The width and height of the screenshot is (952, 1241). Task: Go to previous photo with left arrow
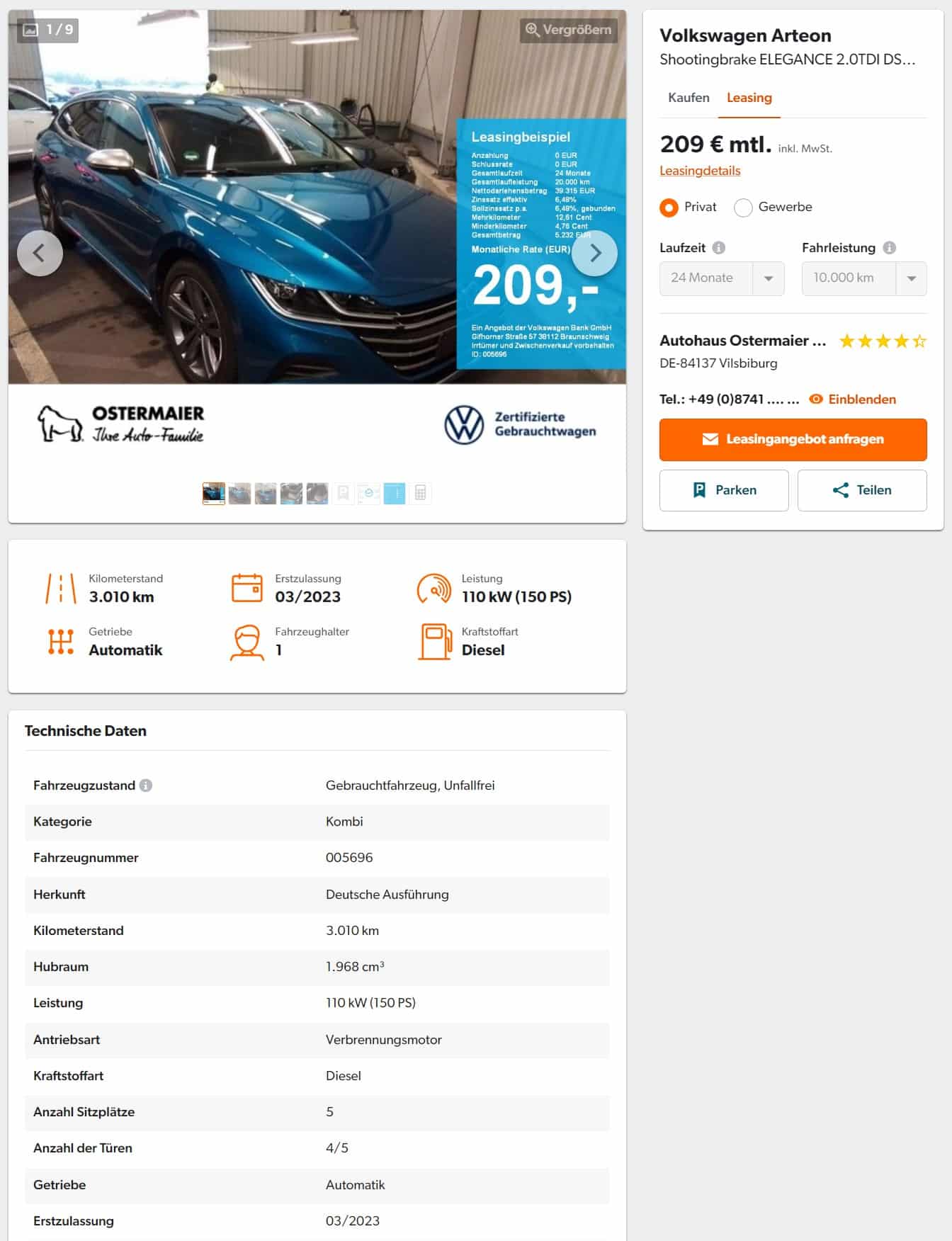[x=40, y=253]
